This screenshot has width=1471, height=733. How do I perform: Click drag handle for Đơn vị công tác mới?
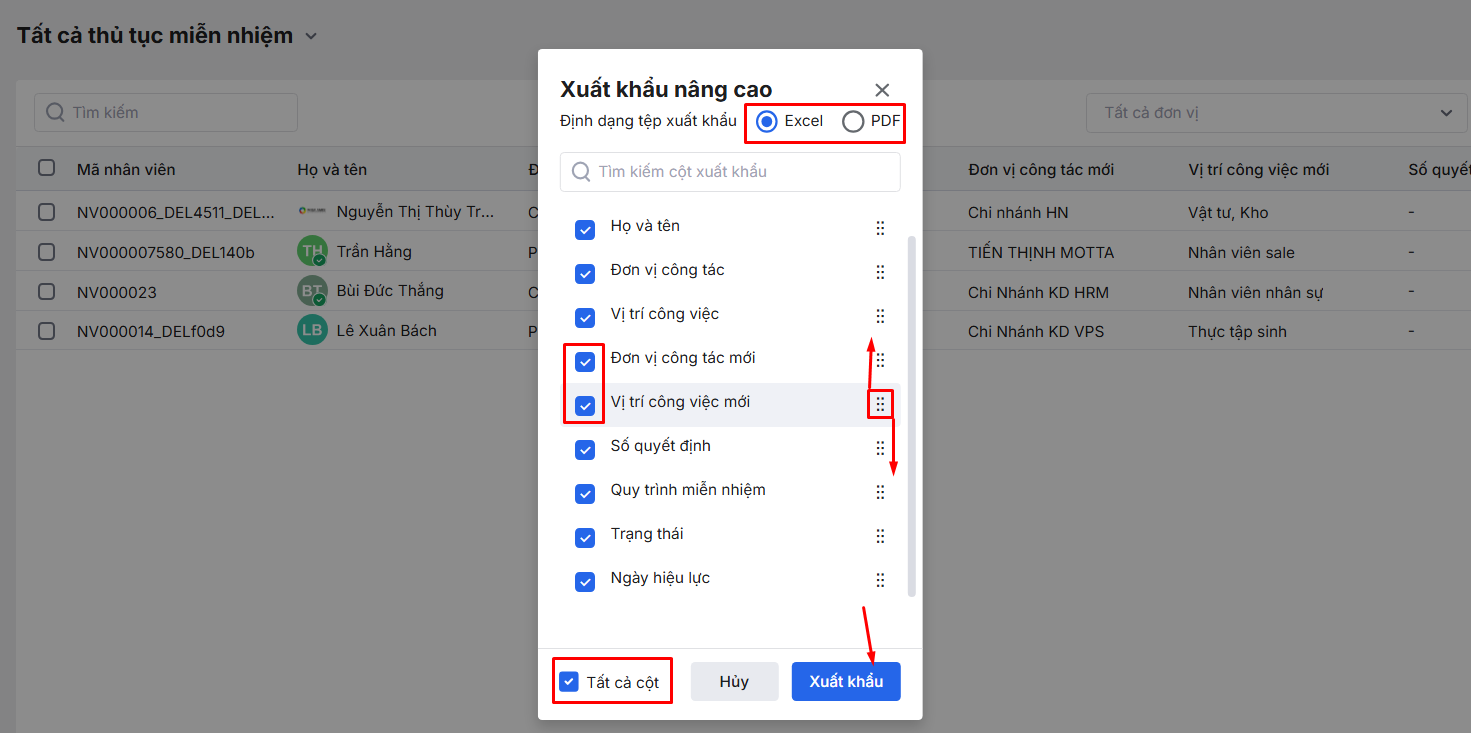[x=880, y=360]
